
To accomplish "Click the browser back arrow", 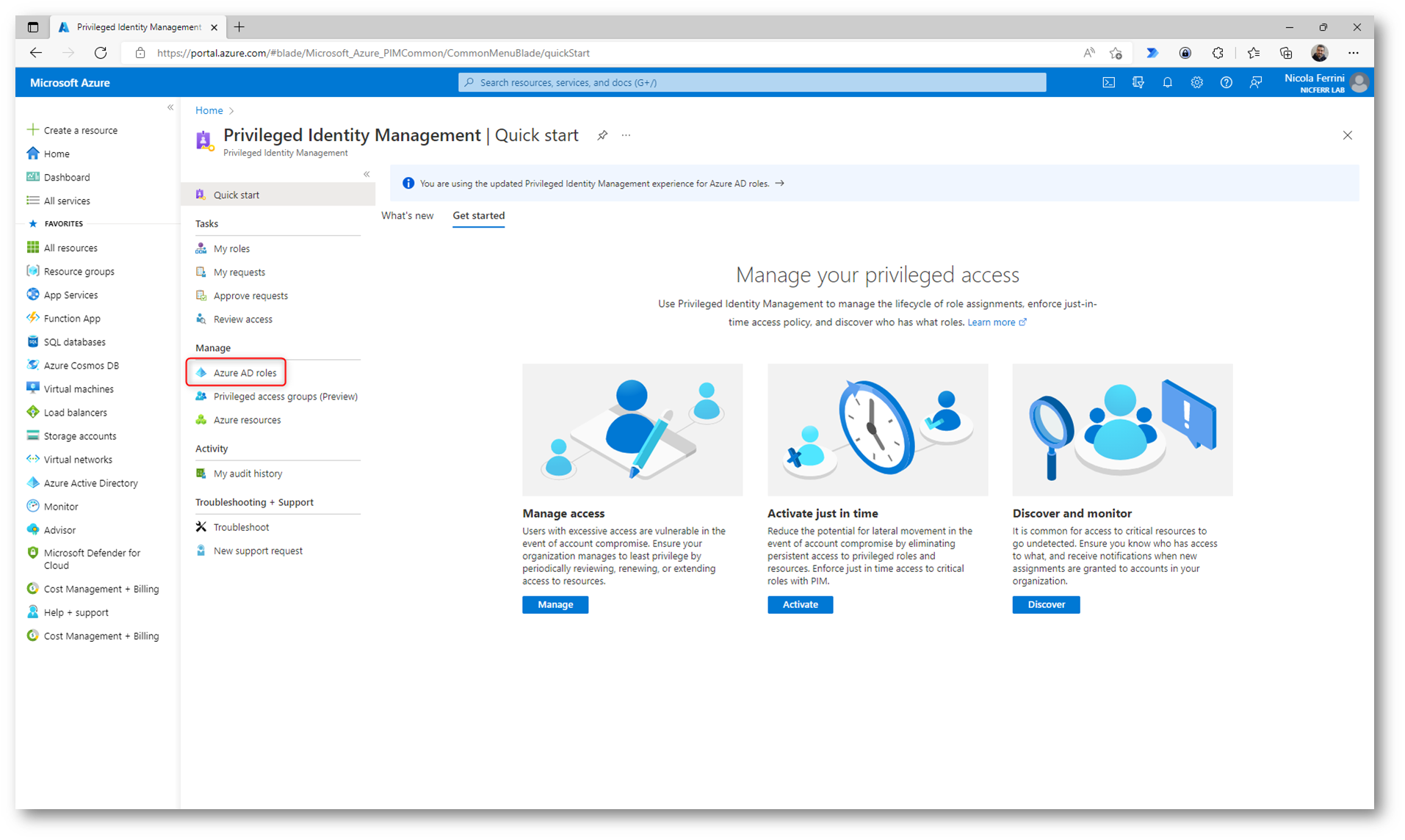I will point(35,53).
